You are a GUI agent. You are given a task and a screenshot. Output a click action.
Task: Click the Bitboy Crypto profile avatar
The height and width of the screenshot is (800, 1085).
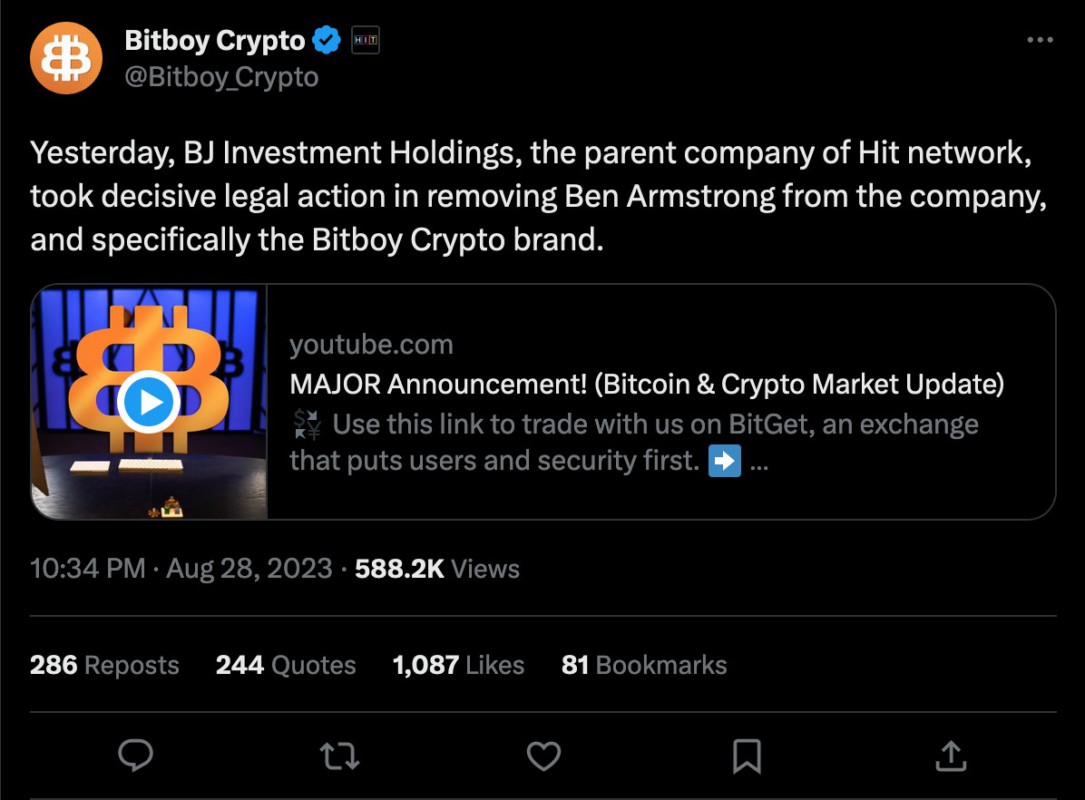[x=66, y=57]
